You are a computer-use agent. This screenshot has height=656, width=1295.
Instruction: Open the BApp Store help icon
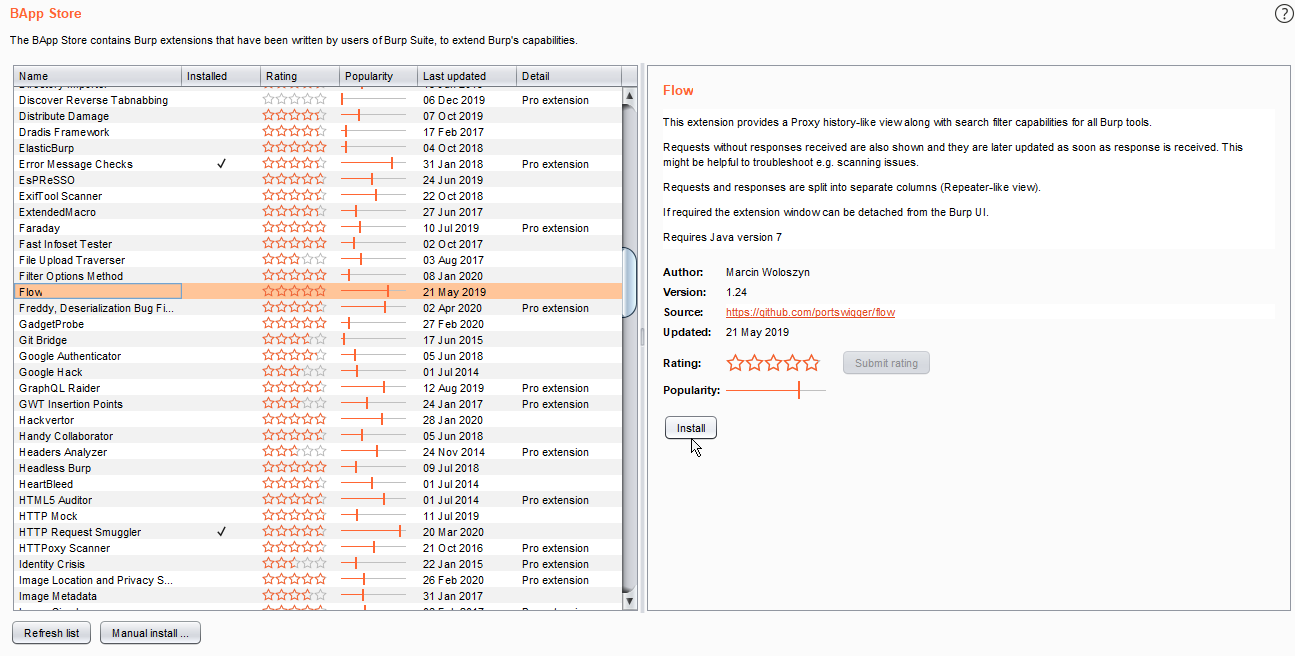click(1284, 14)
